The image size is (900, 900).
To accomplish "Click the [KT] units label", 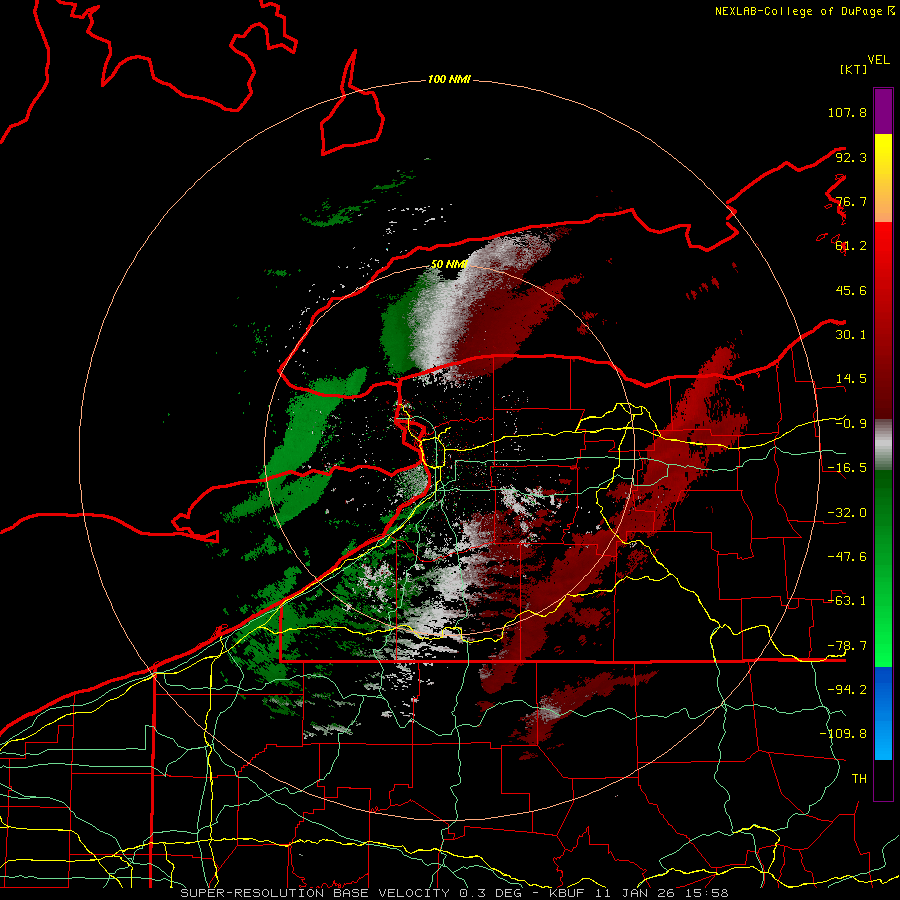I will [x=853, y=69].
